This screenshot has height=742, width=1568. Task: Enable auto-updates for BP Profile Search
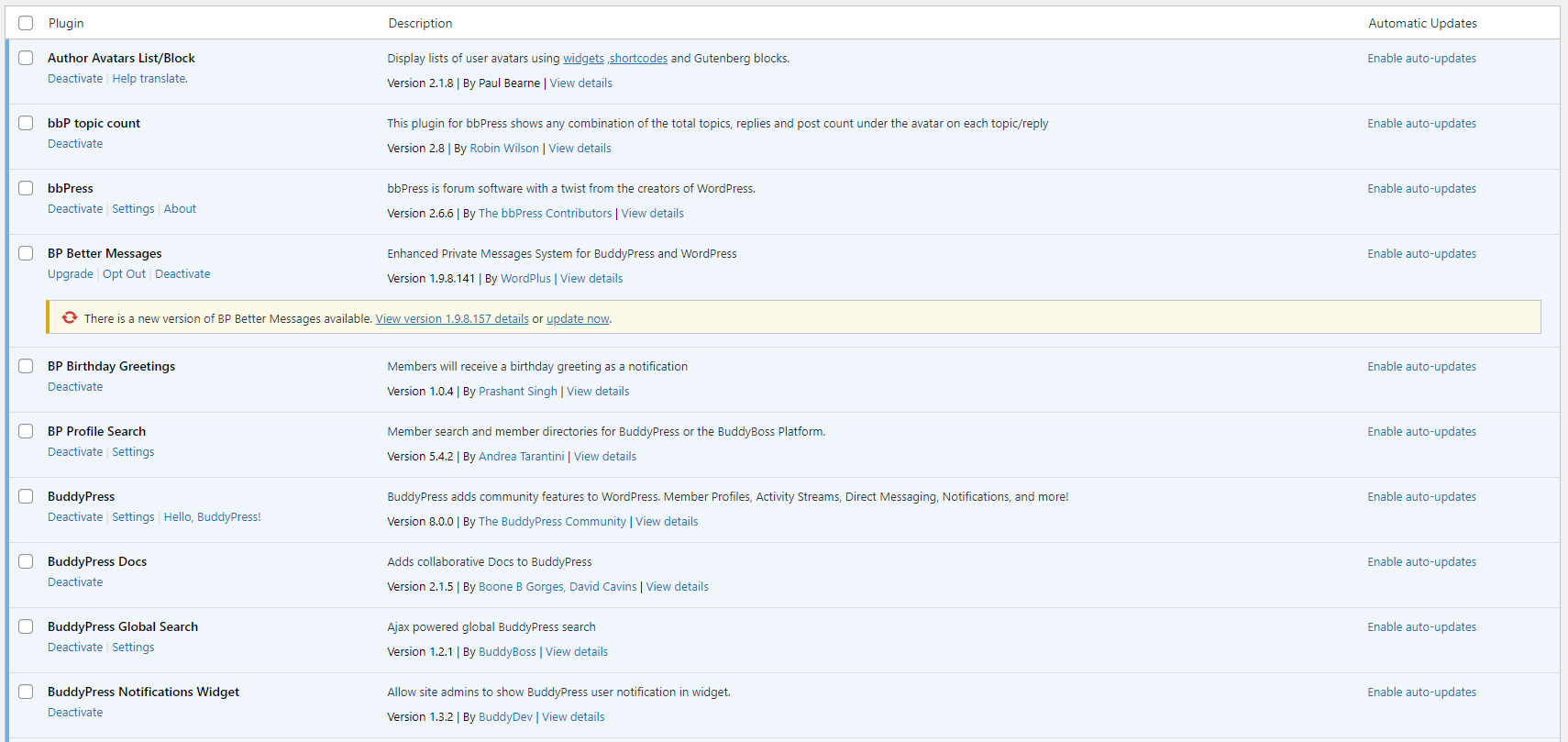tap(1421, 432)
